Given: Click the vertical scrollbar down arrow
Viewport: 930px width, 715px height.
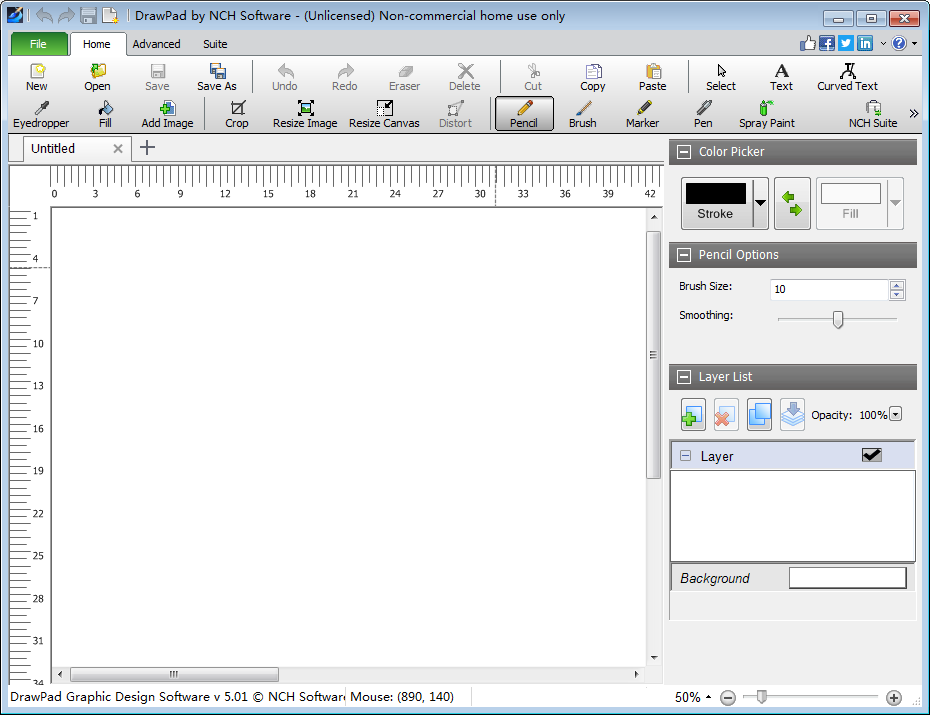Looking at the screenshot, I should [x=654, y=657].
